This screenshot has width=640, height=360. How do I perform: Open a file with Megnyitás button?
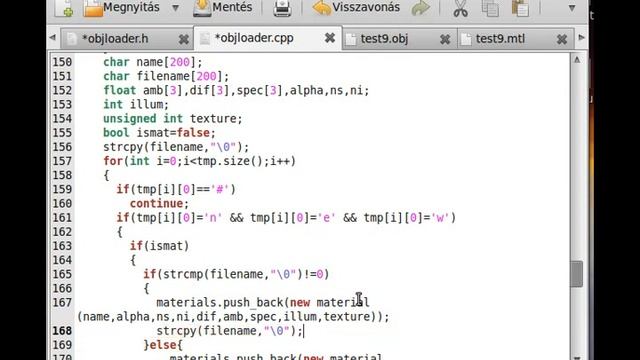[122, 7]
